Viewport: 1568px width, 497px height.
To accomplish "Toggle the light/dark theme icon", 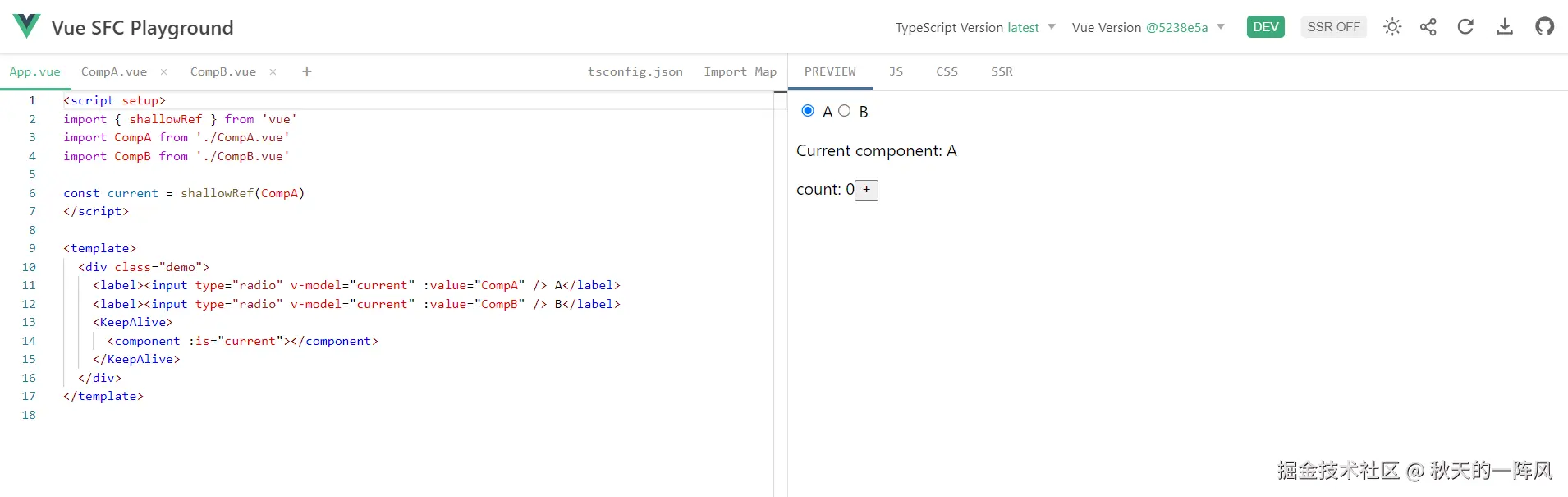I will coord(1392,27).
